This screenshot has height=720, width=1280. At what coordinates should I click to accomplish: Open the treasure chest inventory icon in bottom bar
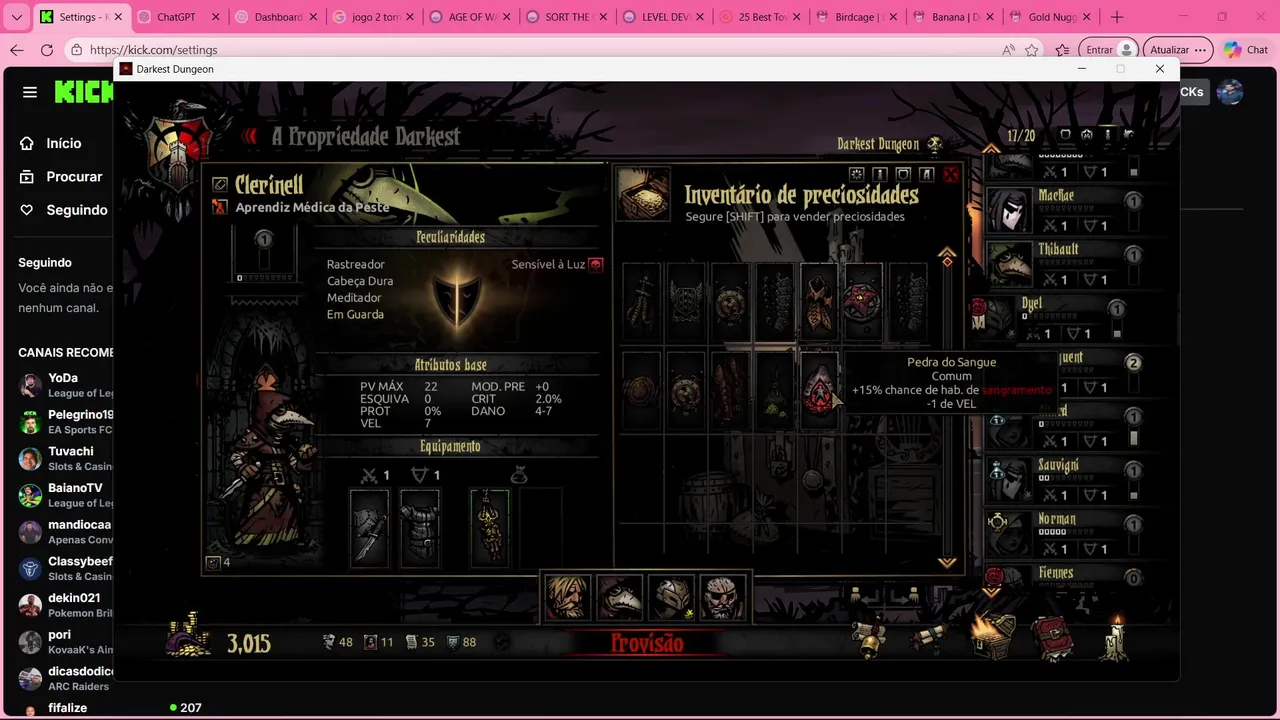click(994, 637)
